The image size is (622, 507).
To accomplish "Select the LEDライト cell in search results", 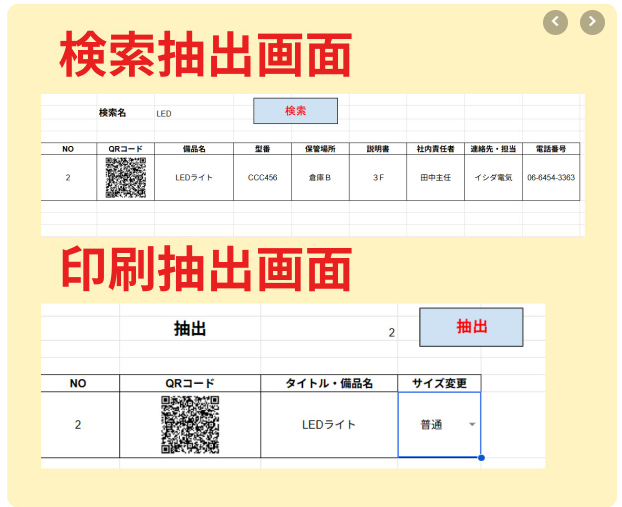I will click(194, 177).
